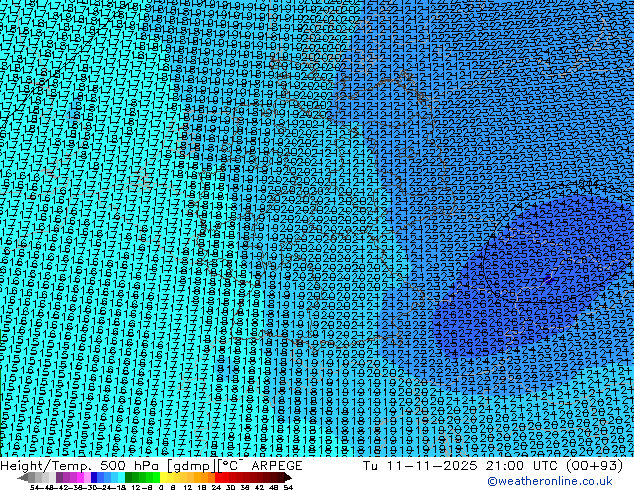Click the cyan legend swatch above -18
The width and height of the screenshot is (634, 490).
click(x=121, y=477)
